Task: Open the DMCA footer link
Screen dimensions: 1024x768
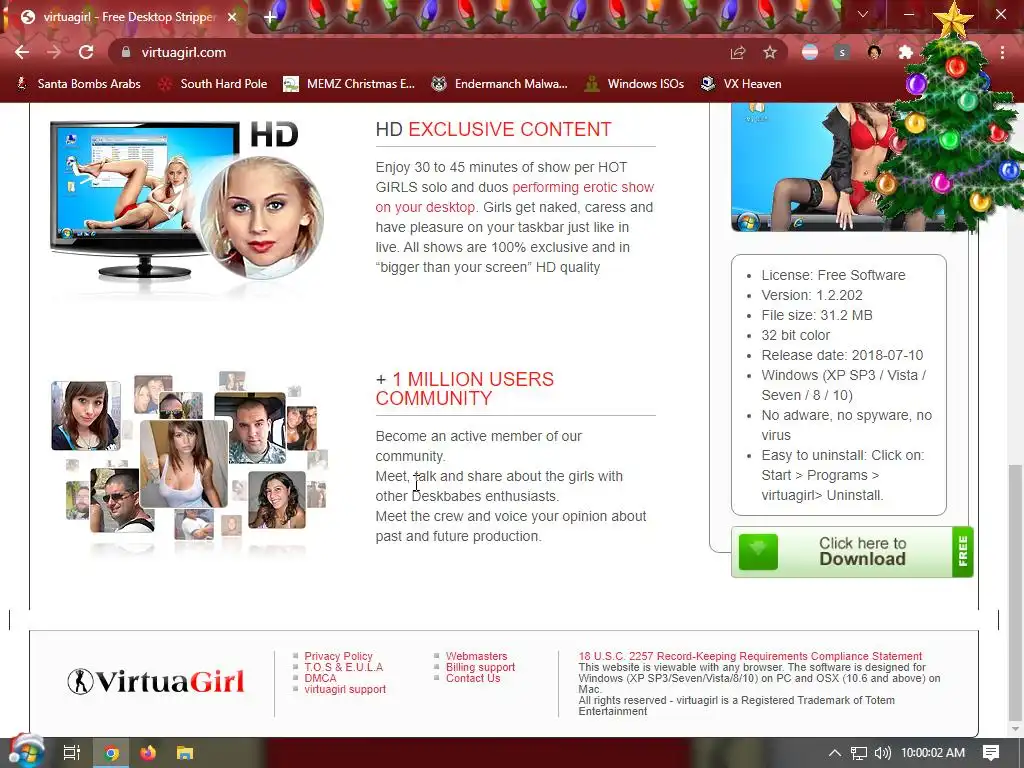Action: coord(320,678)
